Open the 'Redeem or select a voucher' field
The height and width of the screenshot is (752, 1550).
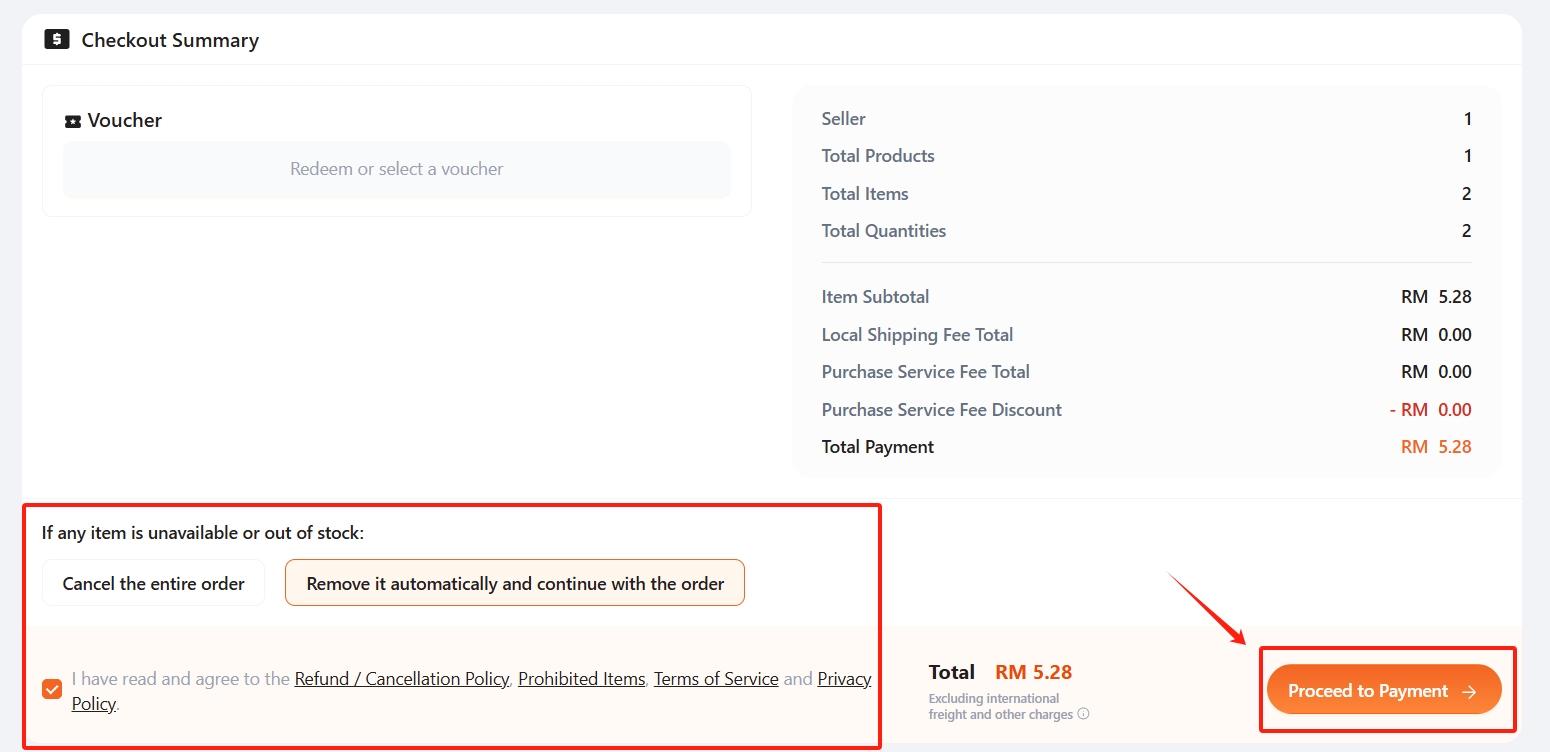click(396, 169)
